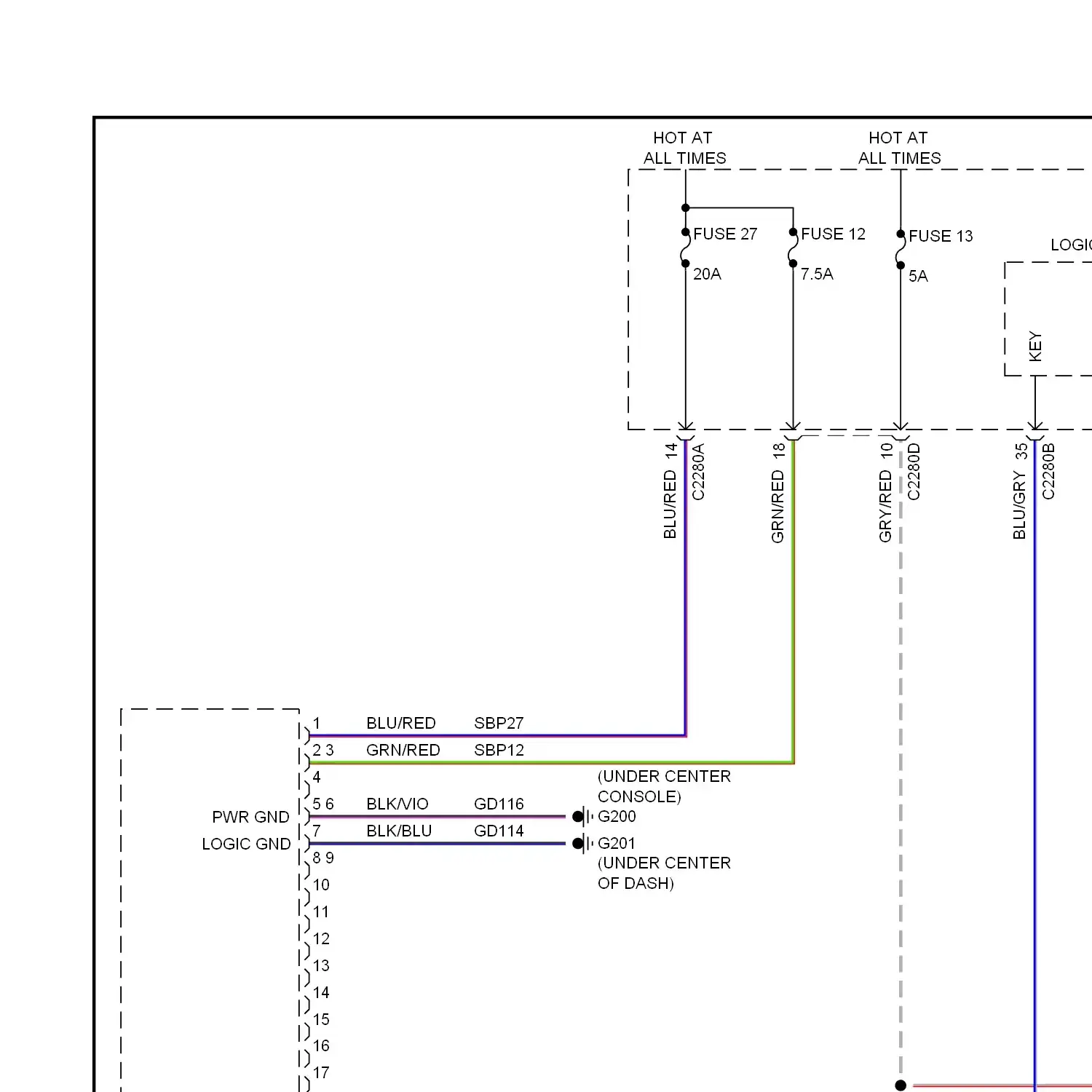Select vertical GRN/RED 18 wire label
1092x1092 pixels.
click(x=778, y=493)
